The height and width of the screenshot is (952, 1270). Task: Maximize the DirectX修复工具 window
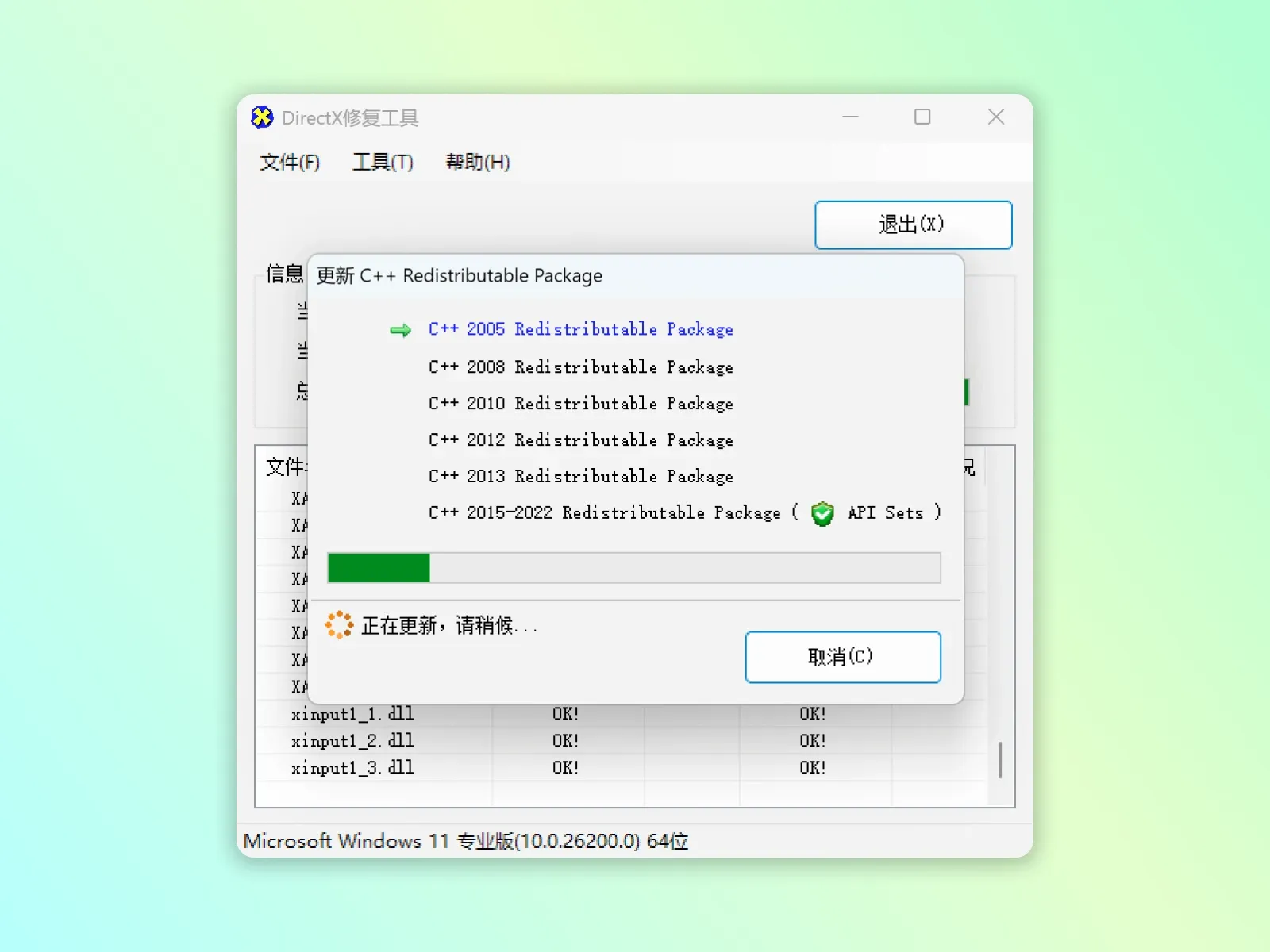point(922,117)
